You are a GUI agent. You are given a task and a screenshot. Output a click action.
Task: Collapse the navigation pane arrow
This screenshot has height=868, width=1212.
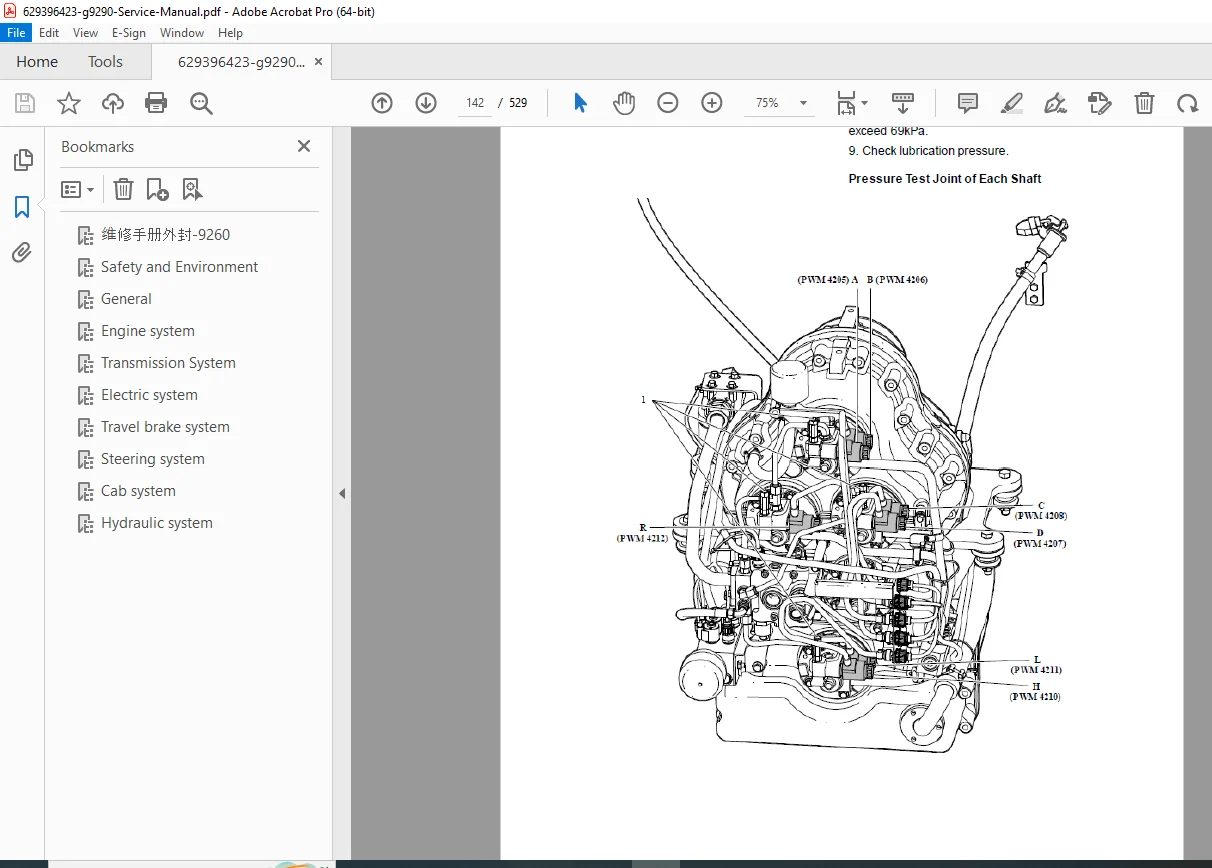(x=342, y=493)
